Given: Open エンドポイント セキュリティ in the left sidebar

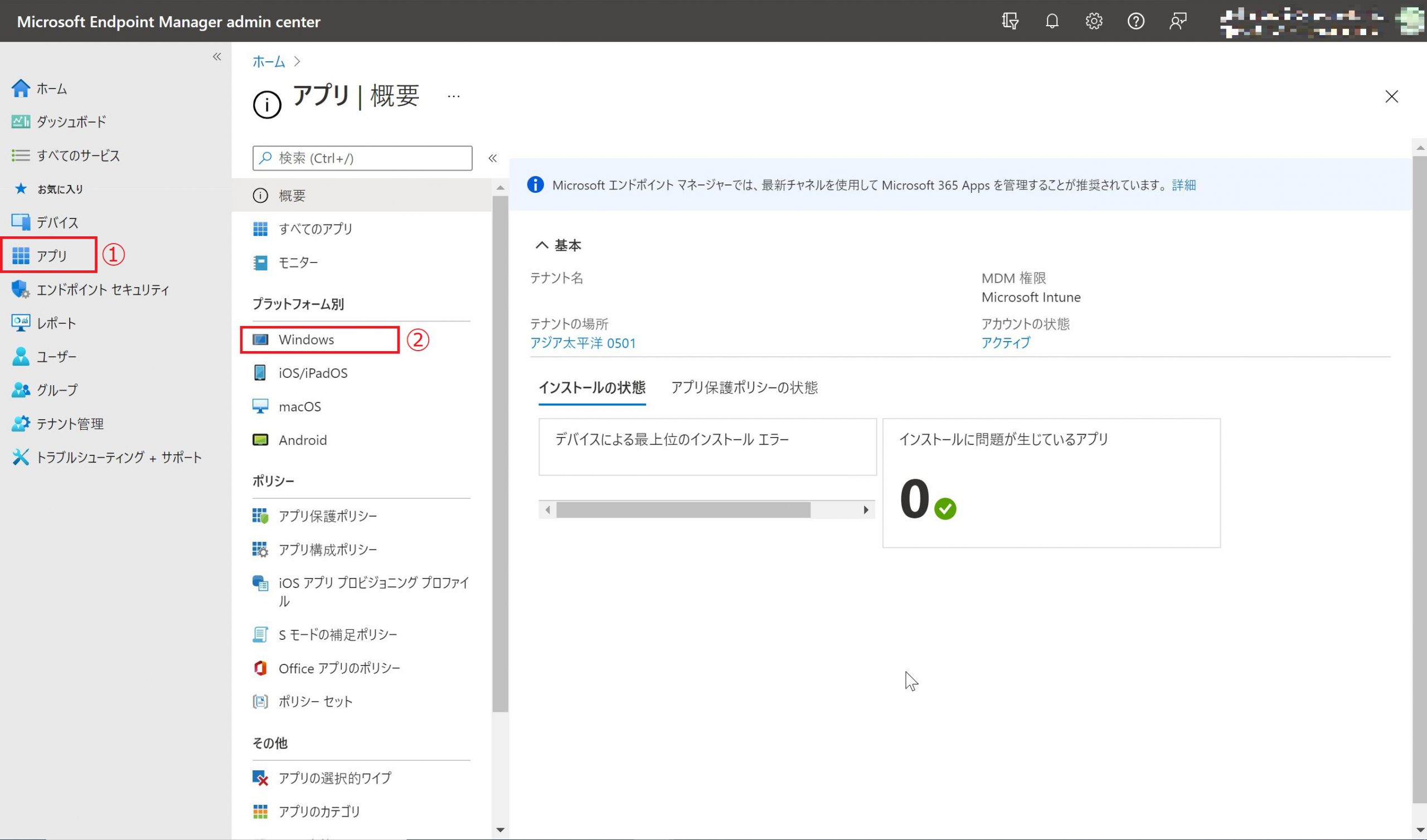Looking at the screenshot, I should click(x=103, y=290).
